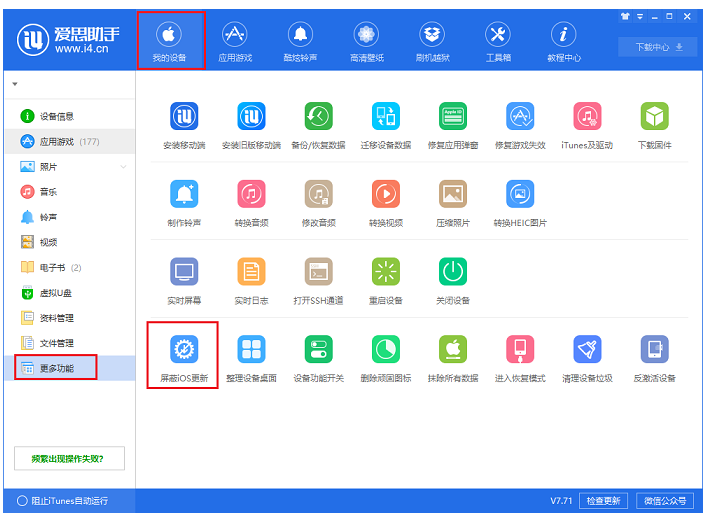Viewport: 707px width, 517px height.
Task: Select 设备信息 in sidebar
Action: (x=70, y=116)
